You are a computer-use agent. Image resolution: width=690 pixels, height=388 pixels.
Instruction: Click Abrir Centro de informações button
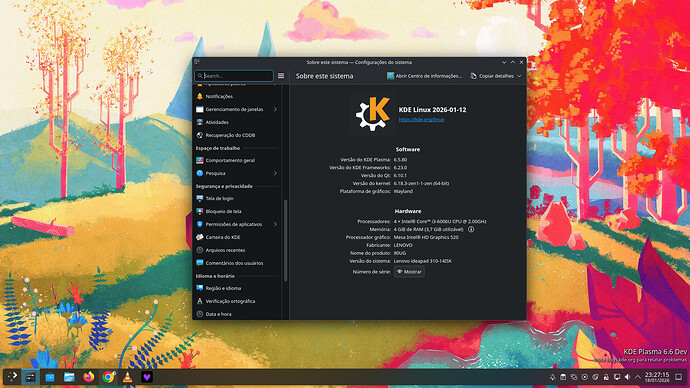click(x=424, y=76)
